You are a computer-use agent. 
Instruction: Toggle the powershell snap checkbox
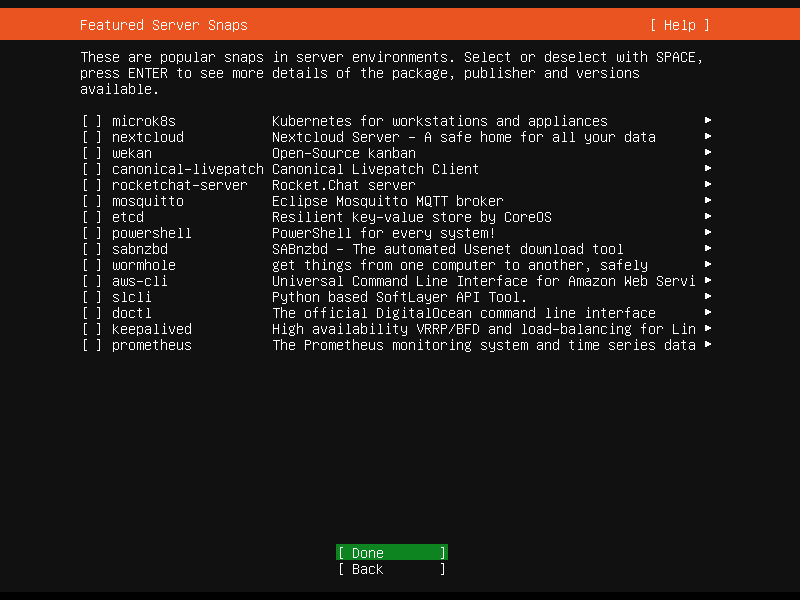point(92,233)
